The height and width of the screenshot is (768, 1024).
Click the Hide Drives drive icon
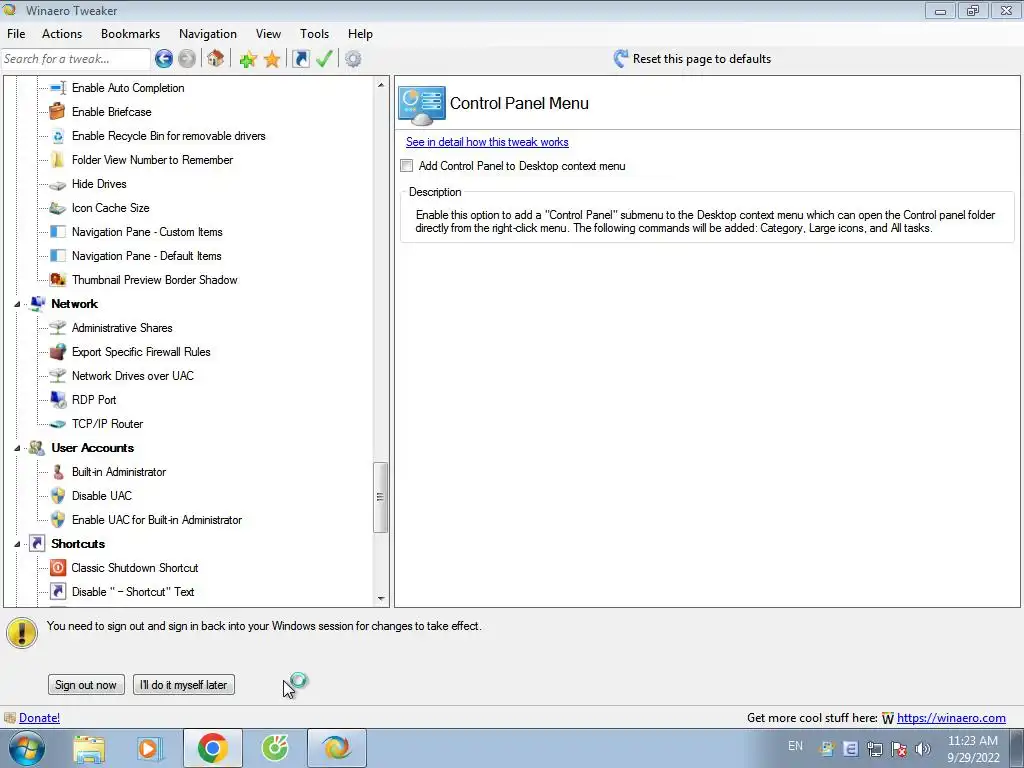coord(57,184)
